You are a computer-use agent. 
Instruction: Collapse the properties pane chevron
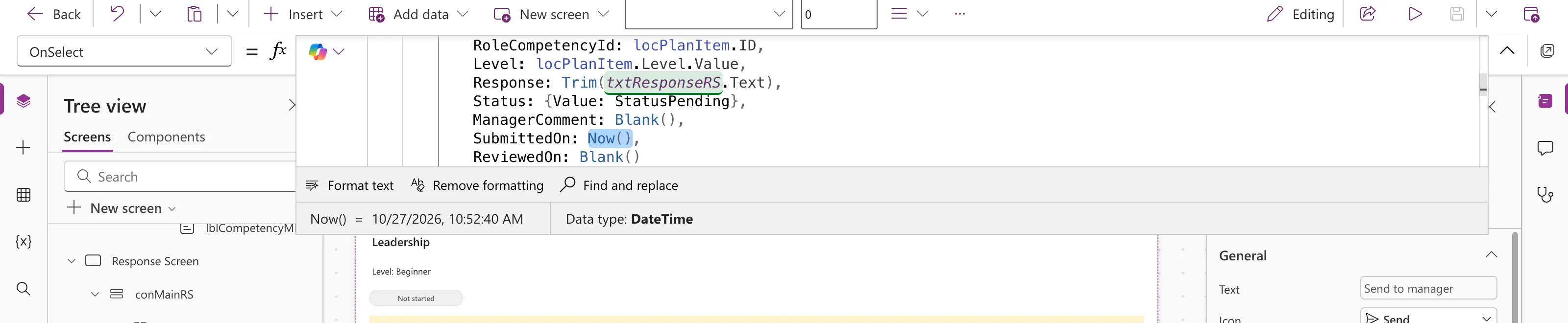[x=1493, y=107]
